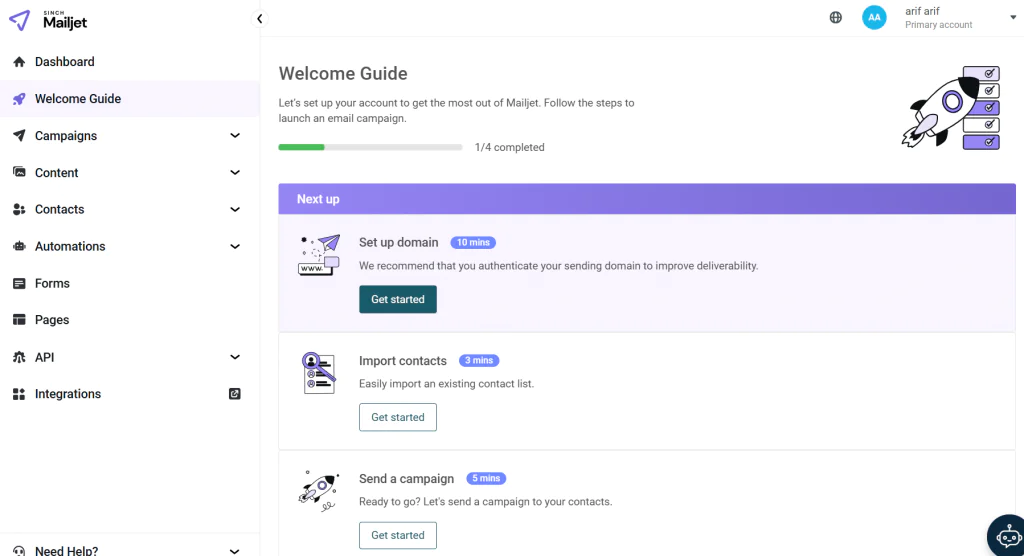This screenshot has width=1024, height=556.
Task: Click Get started for Set up domain
Action: [x=398, y=299]
